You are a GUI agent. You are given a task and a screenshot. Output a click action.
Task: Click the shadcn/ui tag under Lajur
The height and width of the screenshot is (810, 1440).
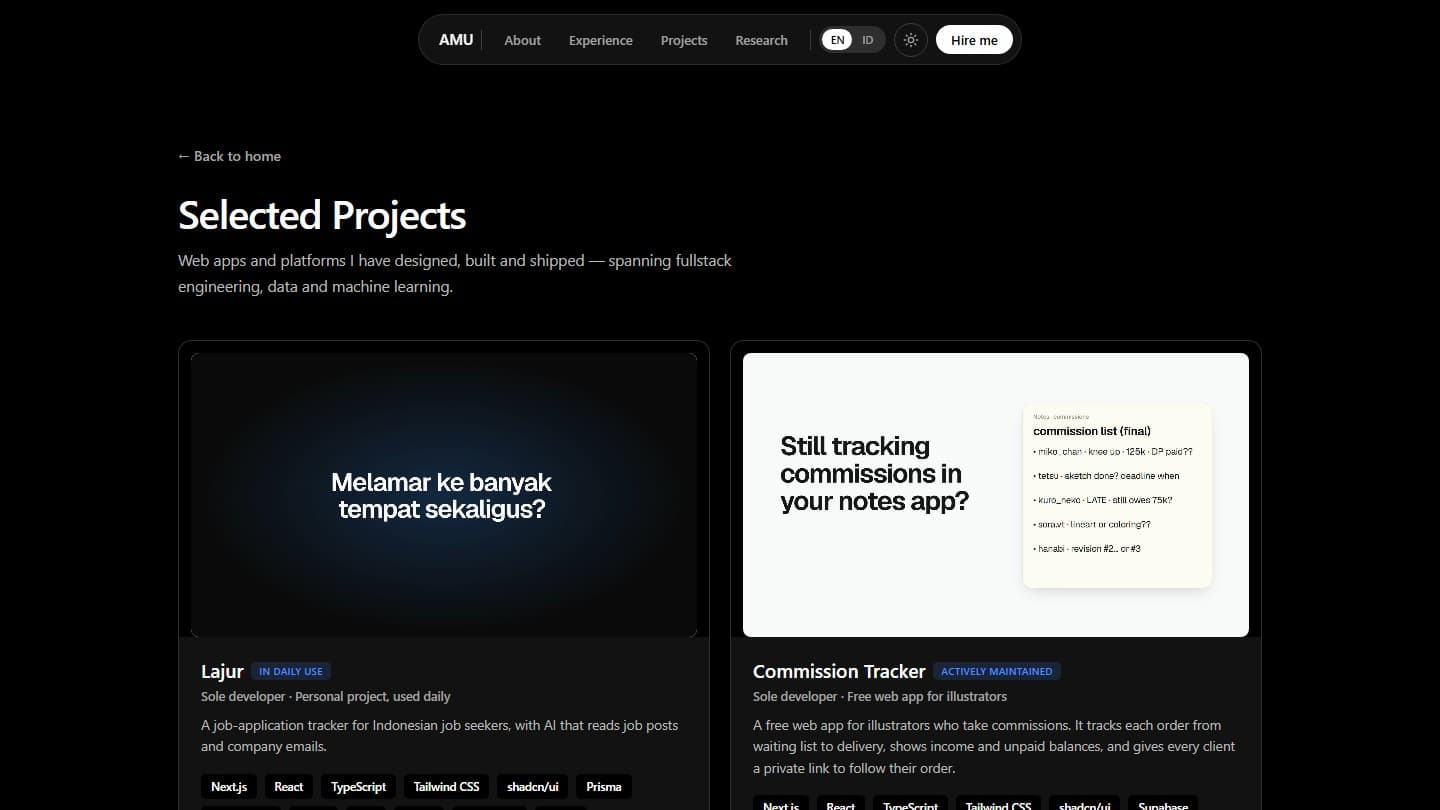click(x=533, y=787)
